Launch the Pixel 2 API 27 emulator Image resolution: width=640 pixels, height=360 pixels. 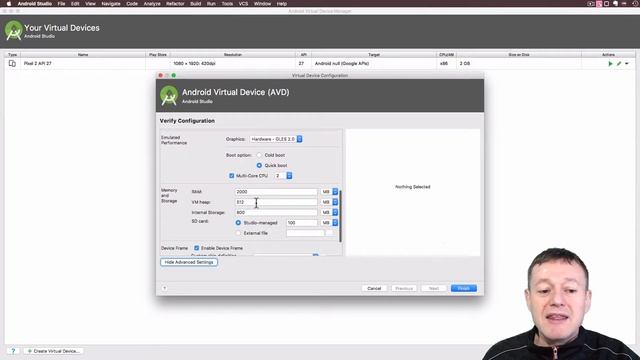(x=610, y=64)
